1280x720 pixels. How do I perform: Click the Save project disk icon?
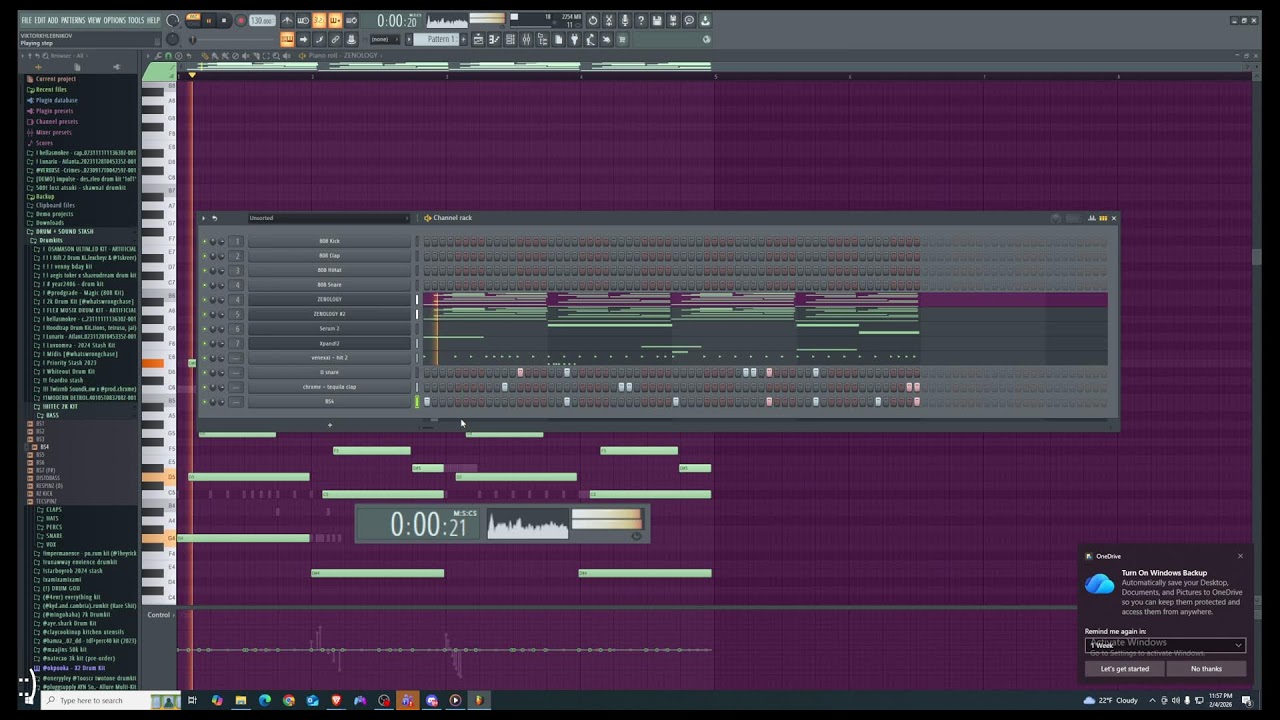[657, 20]
